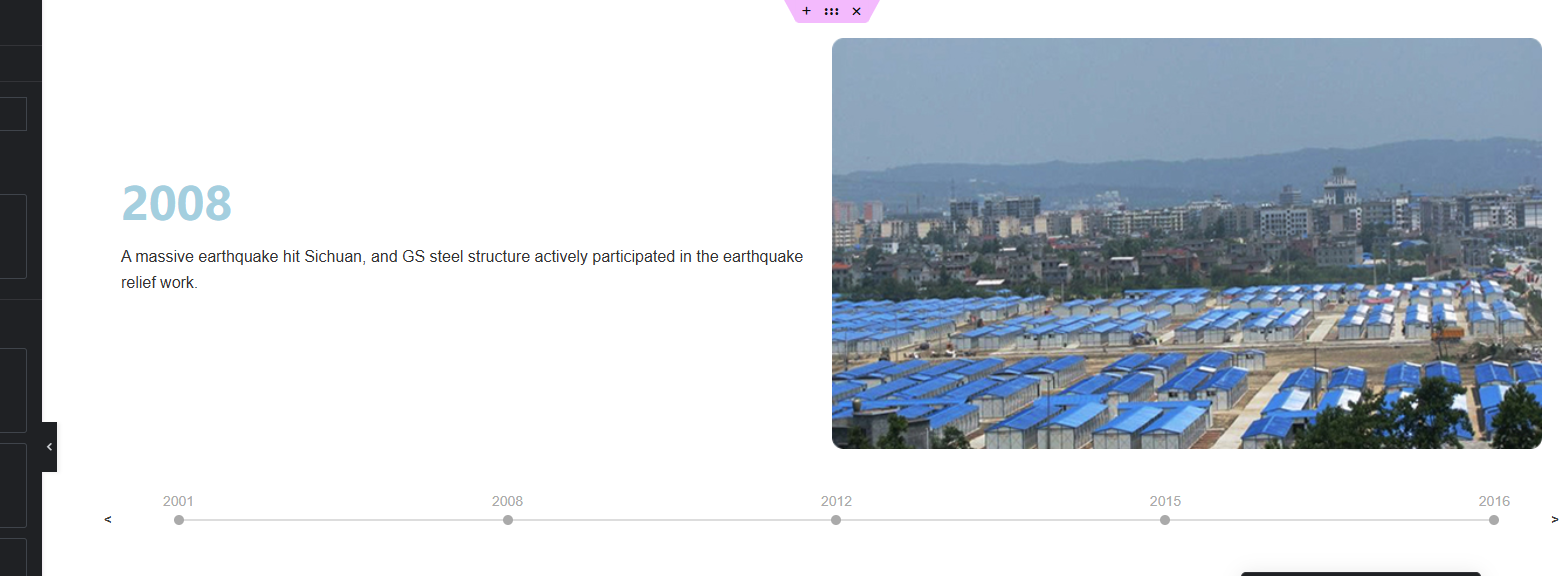This screenshot has height=576, width=1567.
Task: Go to the previous timeline entry arrow
Action: 108,520
